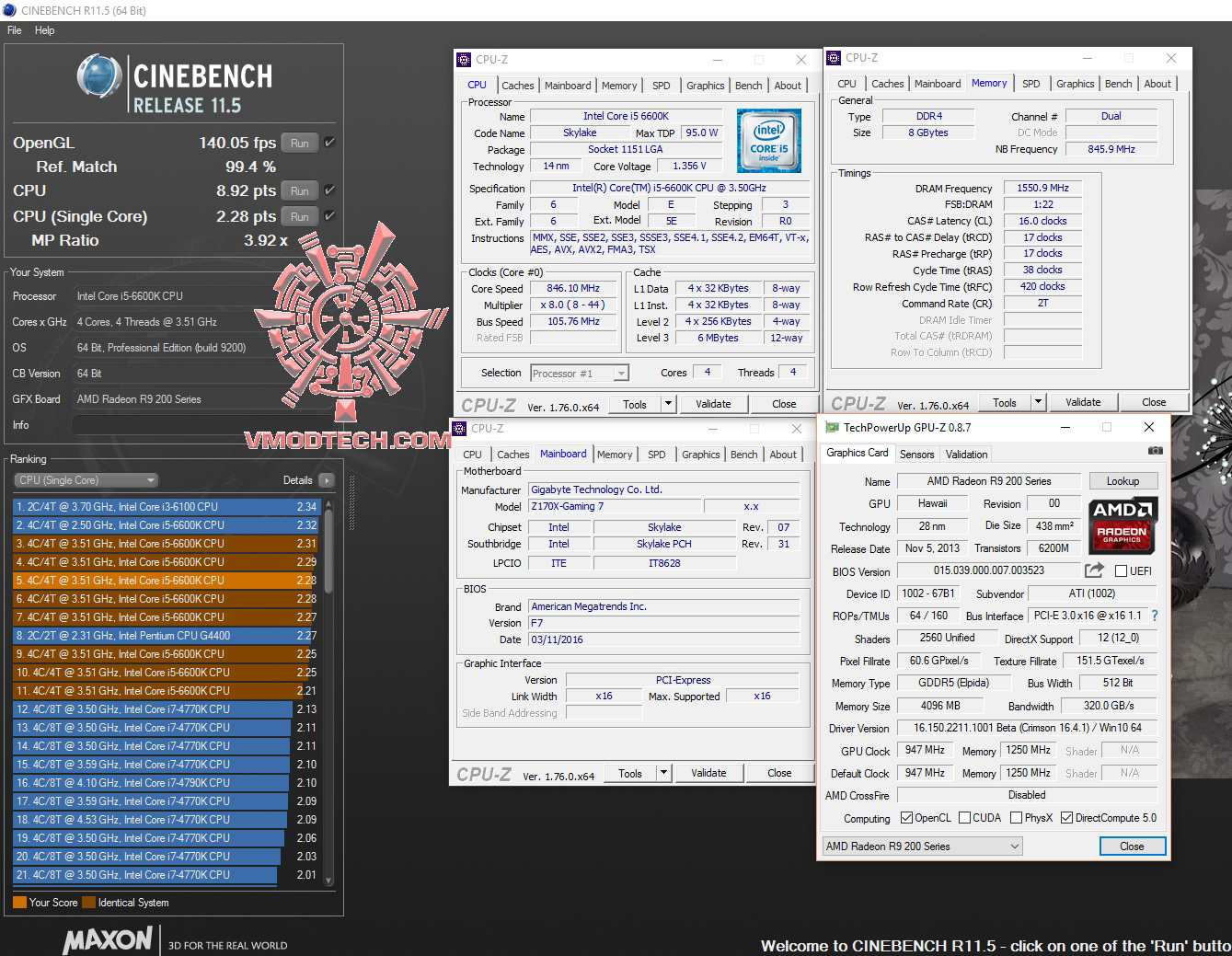Click Validate in the Processor CPU-Z window
1232x956 pixels.
point(713,404)
